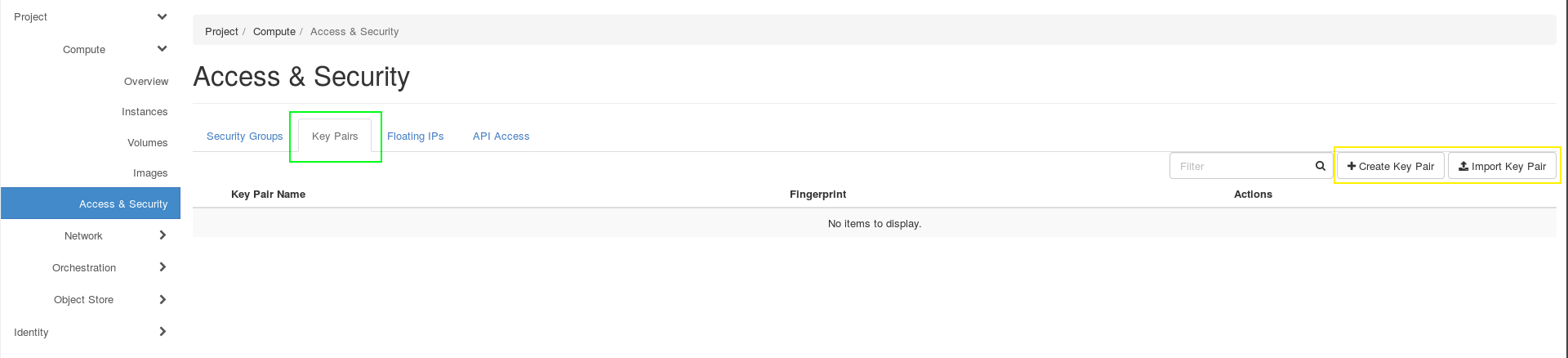The width and height of the screenshot is (1568, 358).
Task: Switch to the API Access tab
Action: (501, 136)
